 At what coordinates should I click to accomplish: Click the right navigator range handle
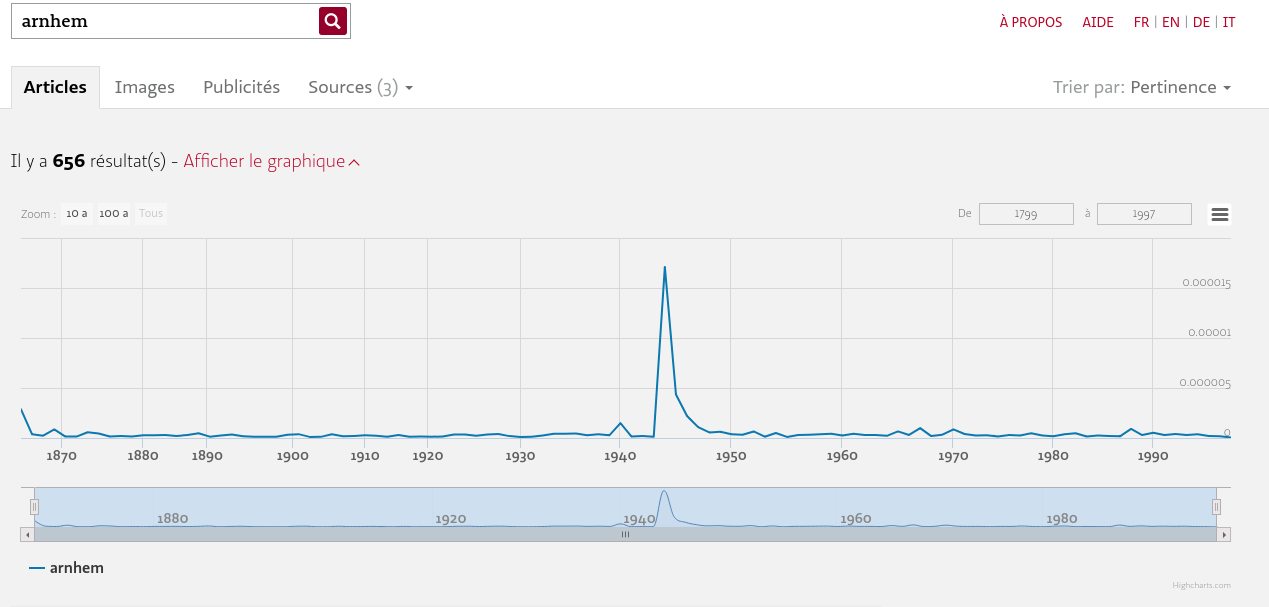1216,507
